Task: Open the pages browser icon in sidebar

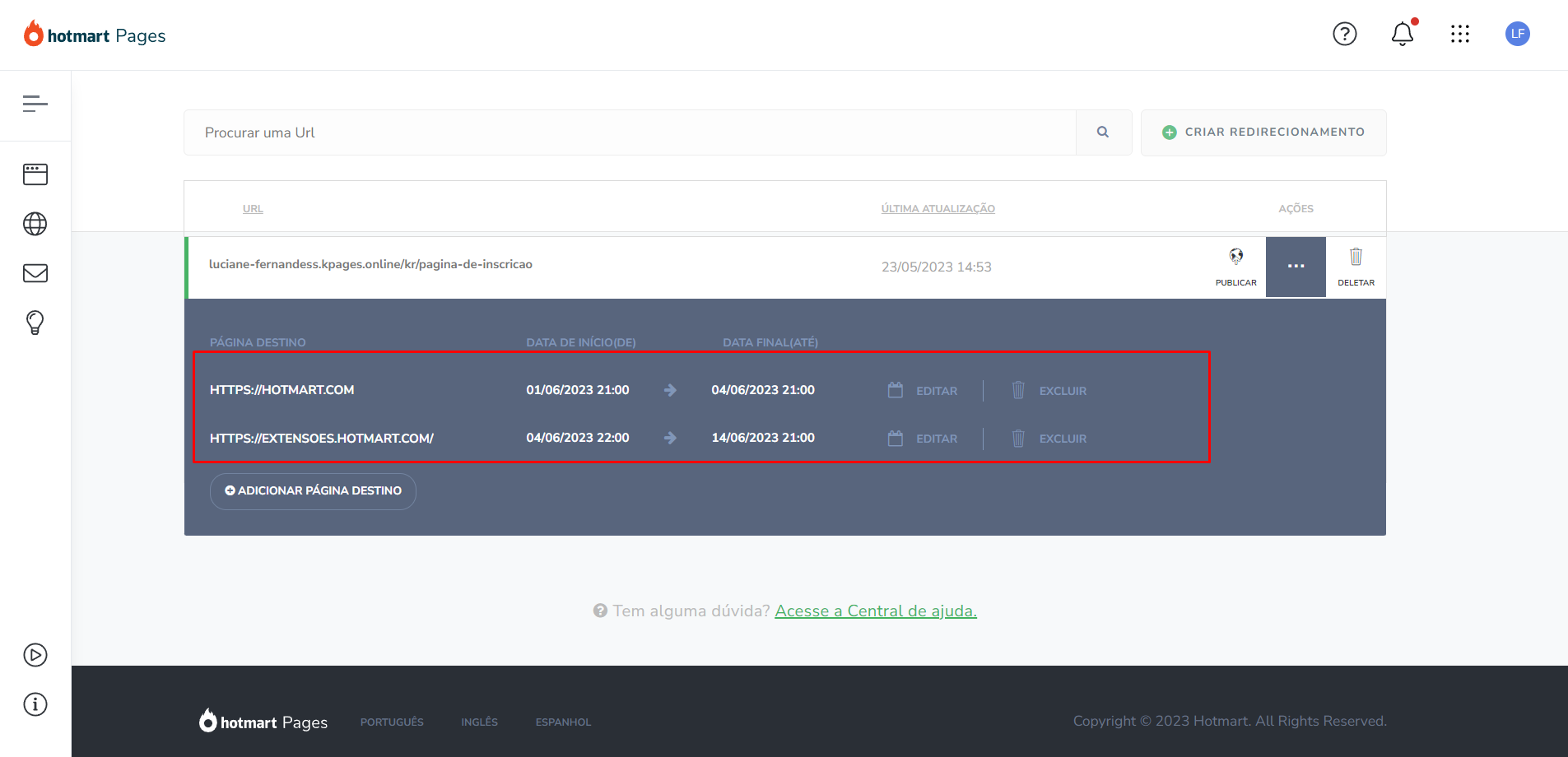Action: click(35, 174)
